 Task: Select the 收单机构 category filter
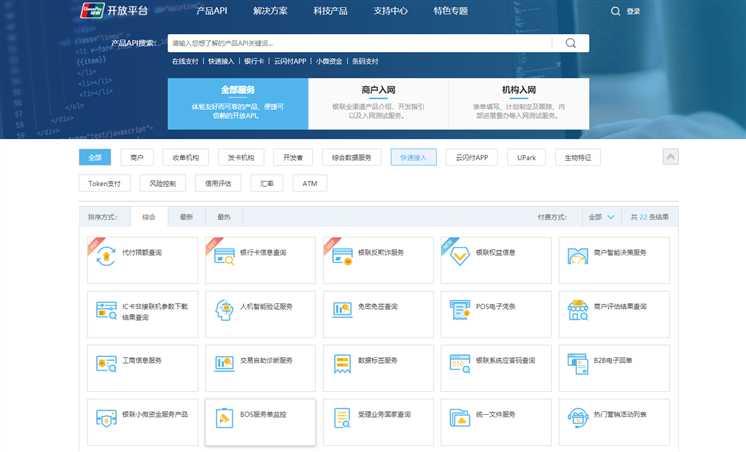tap(186, 157)
